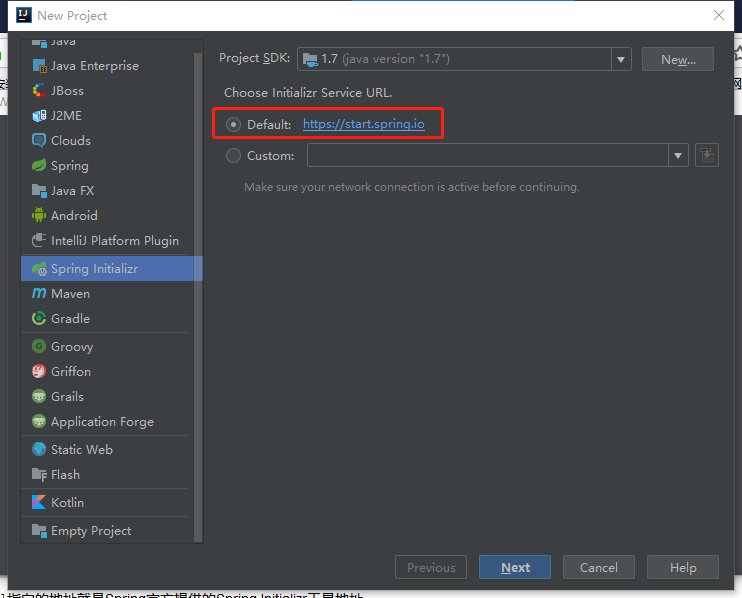This screenshot has height=598, width=742.
Task: Click the Griffon red icon
Action: pos(39,371)
